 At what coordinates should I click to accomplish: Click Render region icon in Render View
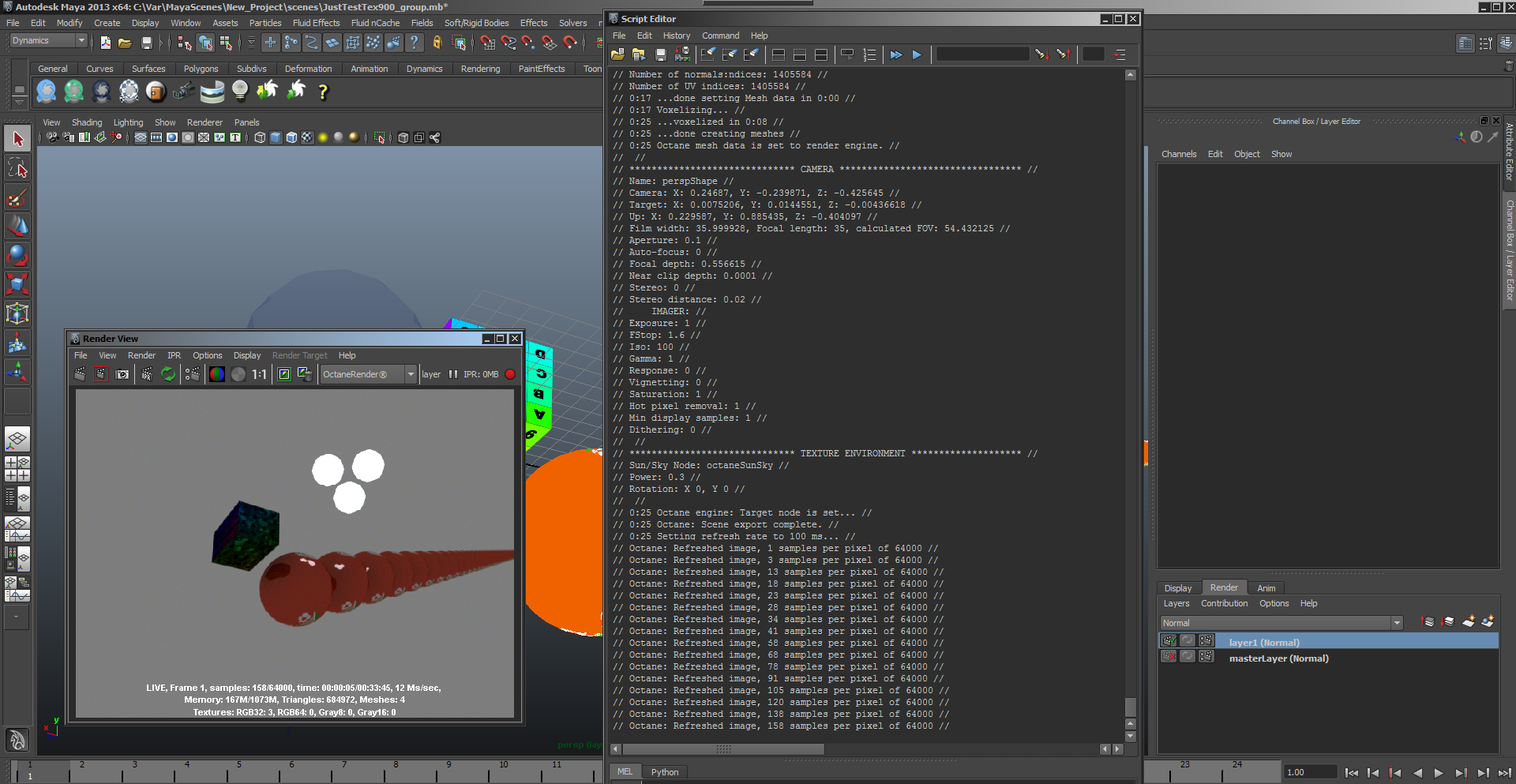(101, 374)
